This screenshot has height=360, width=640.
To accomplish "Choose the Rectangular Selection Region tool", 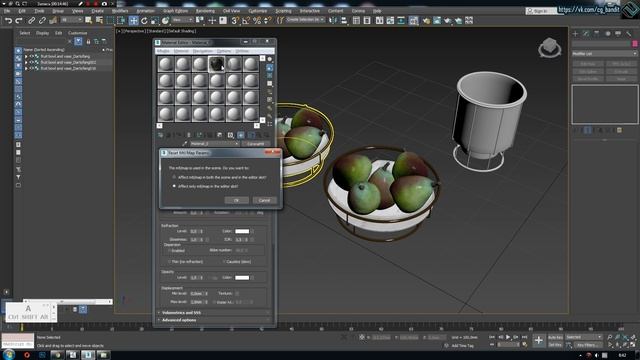I will tap(110, 20).
